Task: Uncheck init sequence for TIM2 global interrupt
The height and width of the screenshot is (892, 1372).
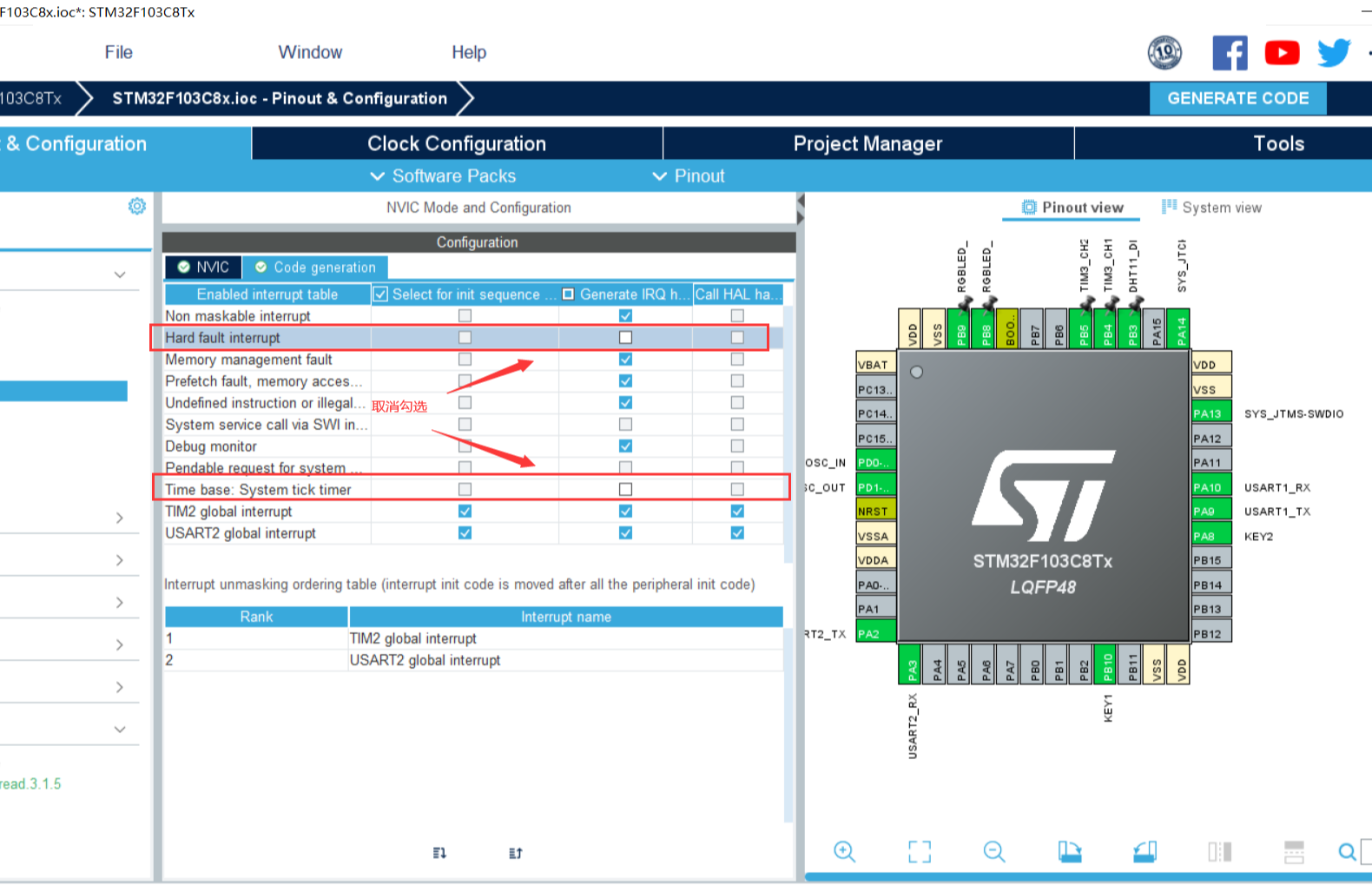Action: pos(465,511)
